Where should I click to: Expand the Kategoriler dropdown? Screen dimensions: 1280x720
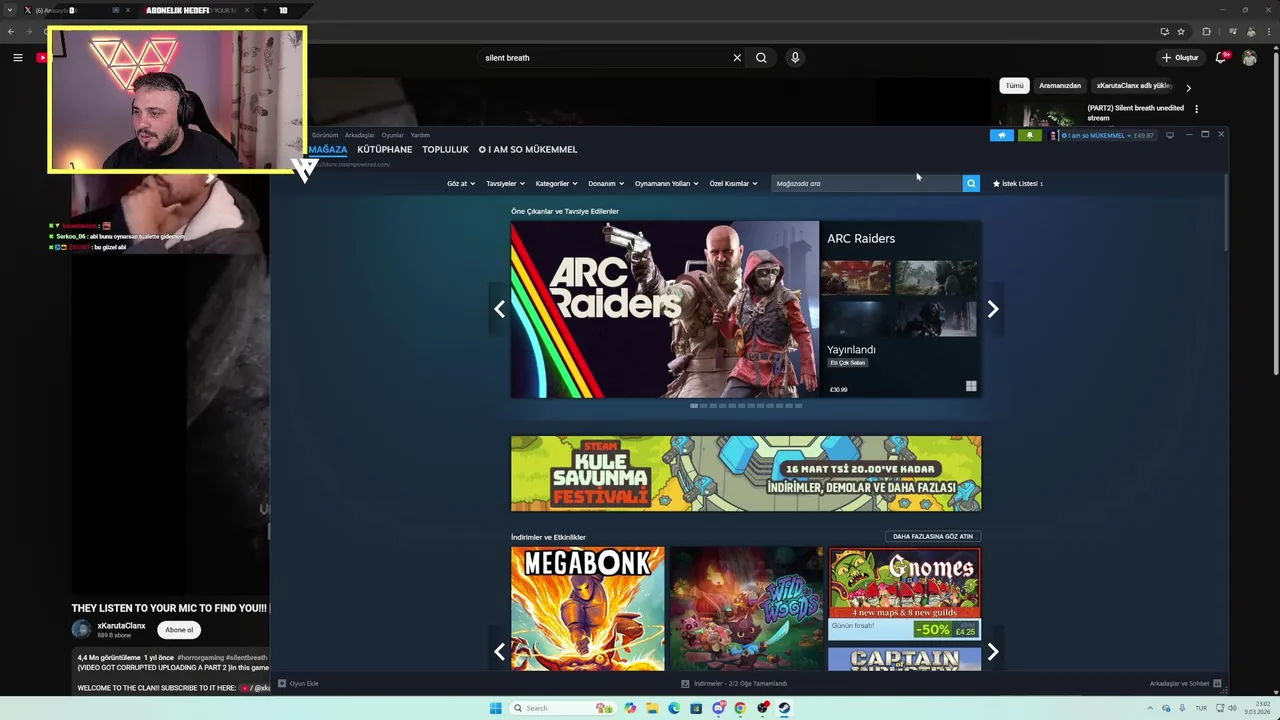coord(556,184)
